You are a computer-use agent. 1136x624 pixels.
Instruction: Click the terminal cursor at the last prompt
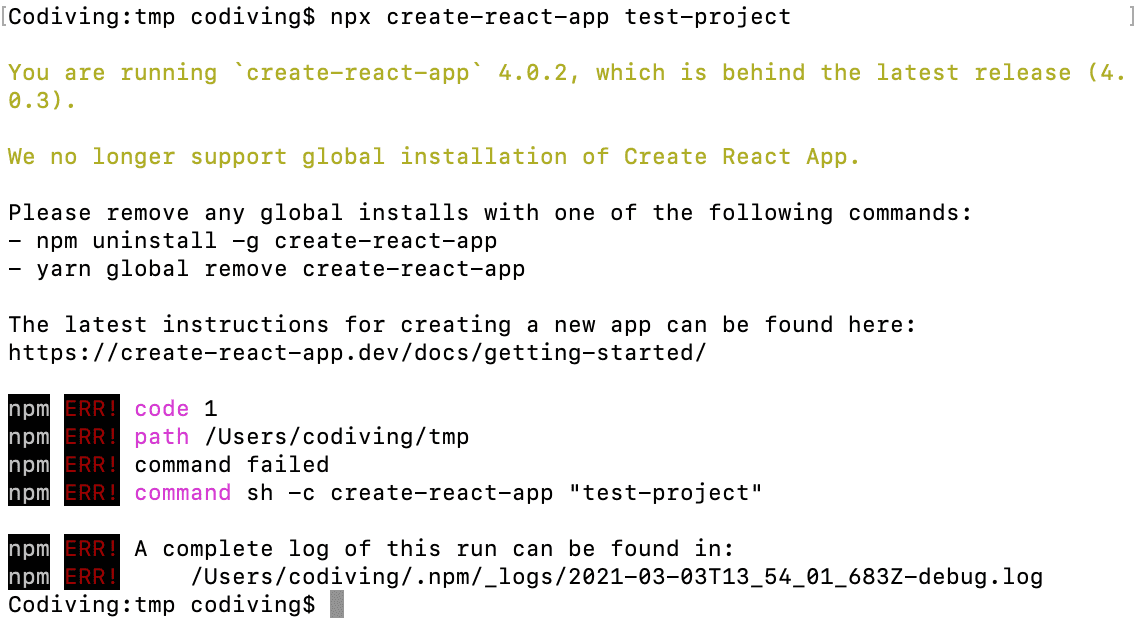[337, 604]
